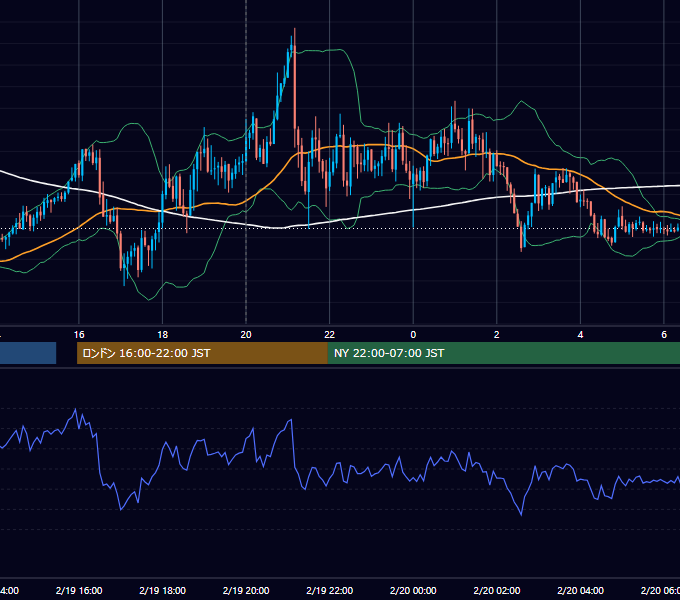Click the blue oscillator peak near 16:00
The height and width of the screenshot is (600, 680).
[76, 409]
